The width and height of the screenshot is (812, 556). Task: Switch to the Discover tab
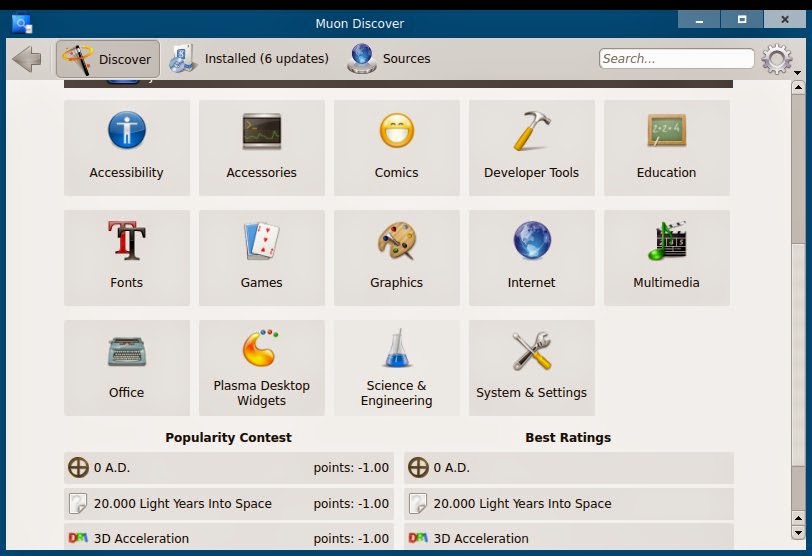108,58
